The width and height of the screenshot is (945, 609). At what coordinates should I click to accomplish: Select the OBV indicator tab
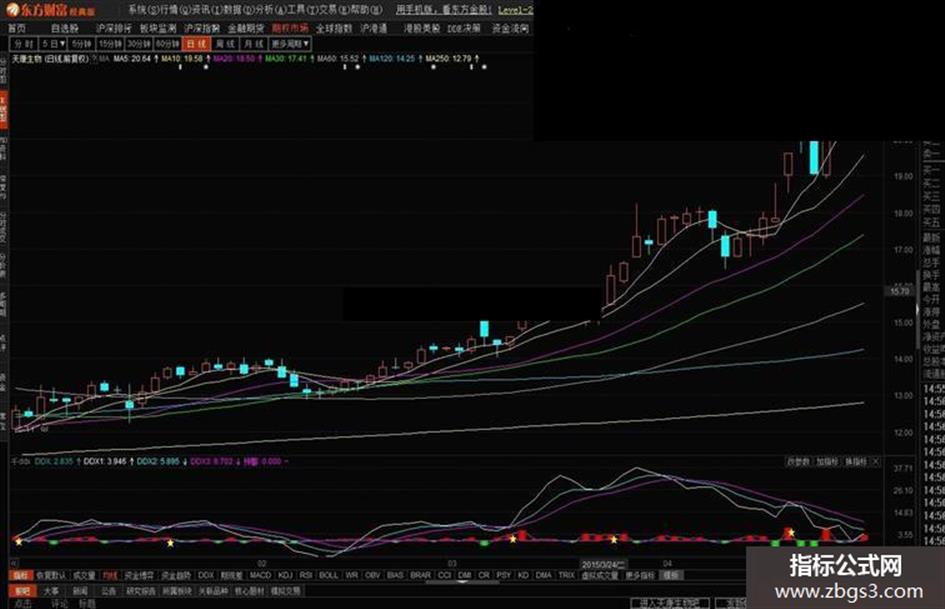tap(373, 576)
